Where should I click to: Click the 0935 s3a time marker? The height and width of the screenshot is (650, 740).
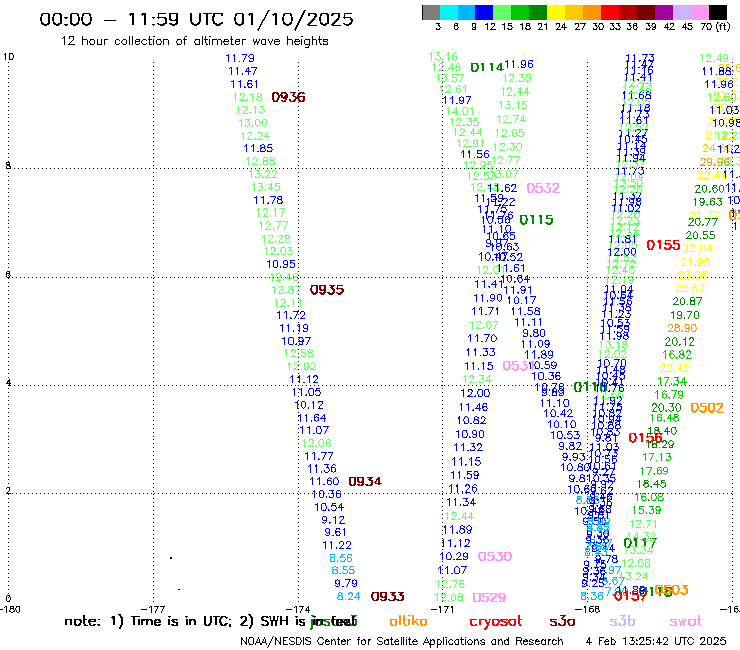coord(327,290)
